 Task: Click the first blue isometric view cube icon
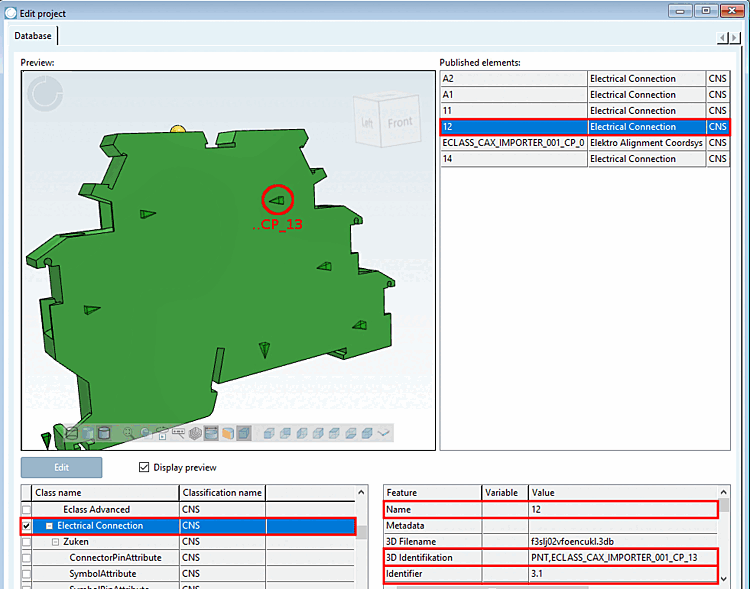269,433
